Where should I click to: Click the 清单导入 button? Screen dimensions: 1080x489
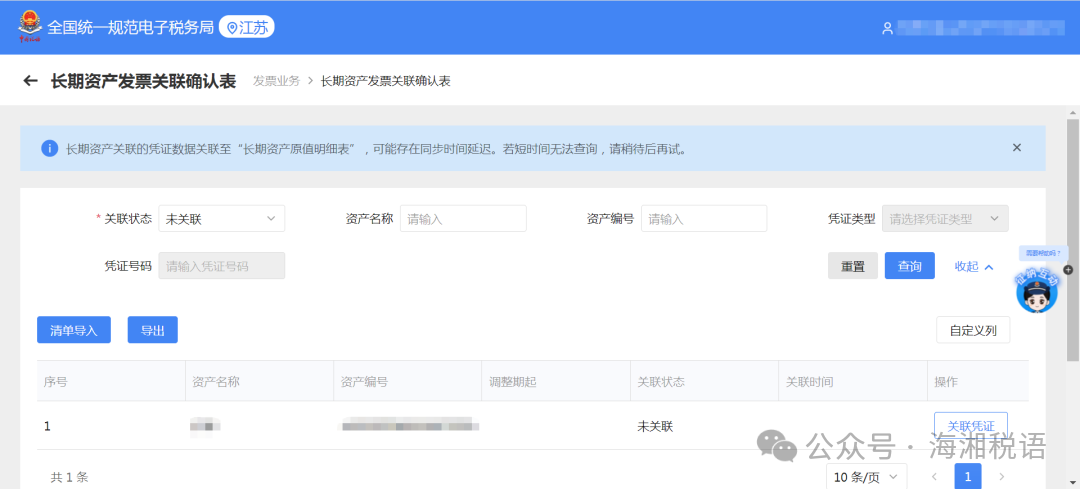click(x=74, y=330)
